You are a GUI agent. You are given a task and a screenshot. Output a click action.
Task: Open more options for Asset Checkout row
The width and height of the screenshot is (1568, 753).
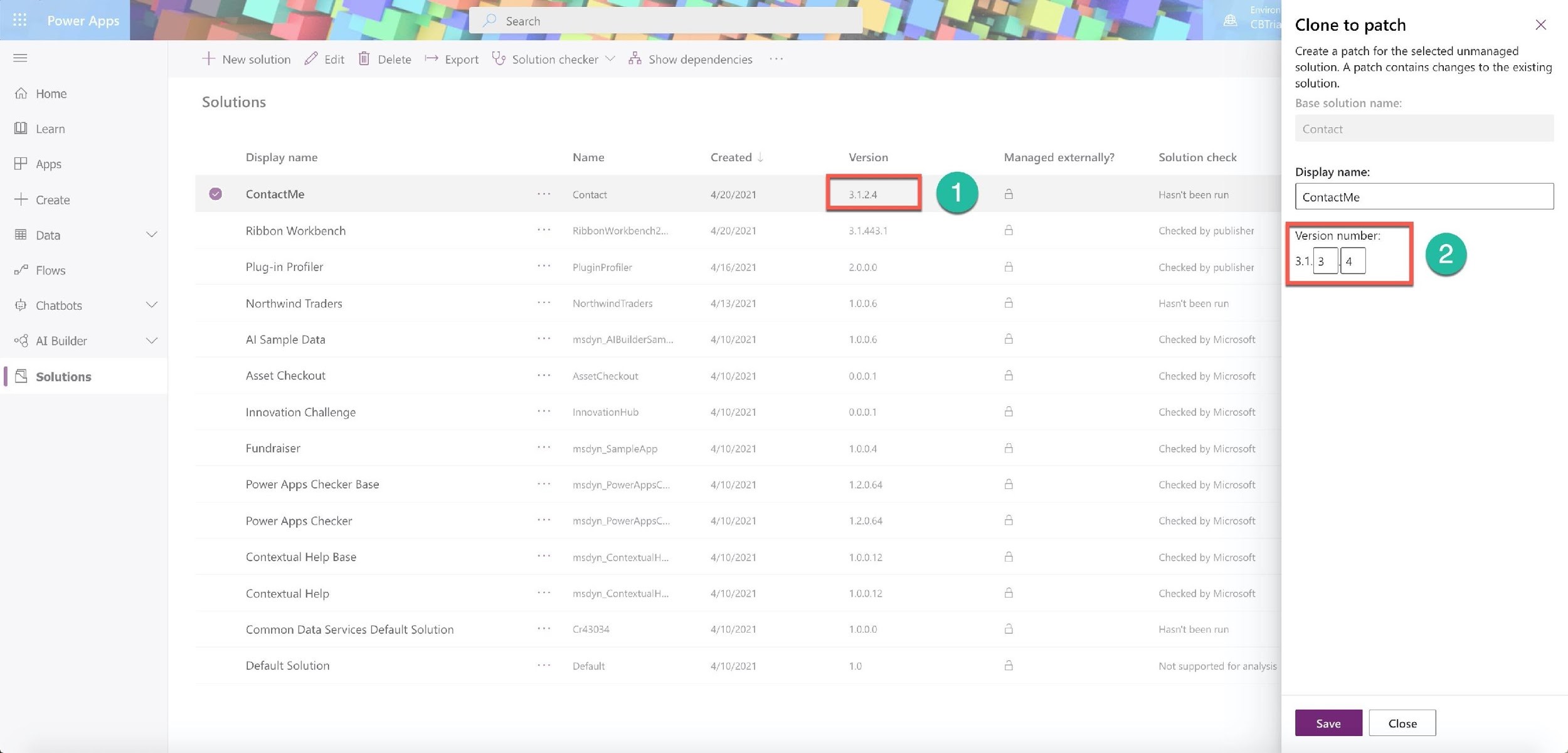pyautogui.click(x=544, y=376)
